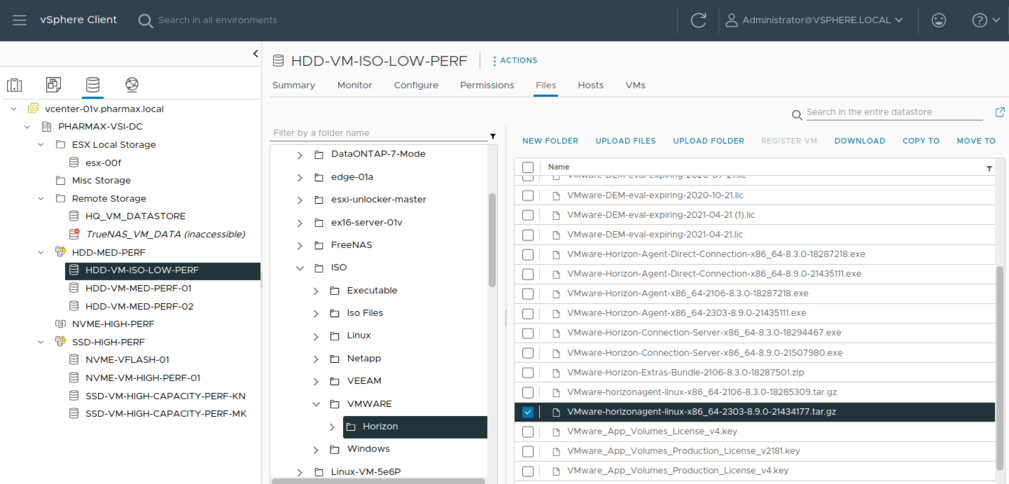
Task: Collapse vcenter-01v.pharmax.local tree node
Action: 14,109
